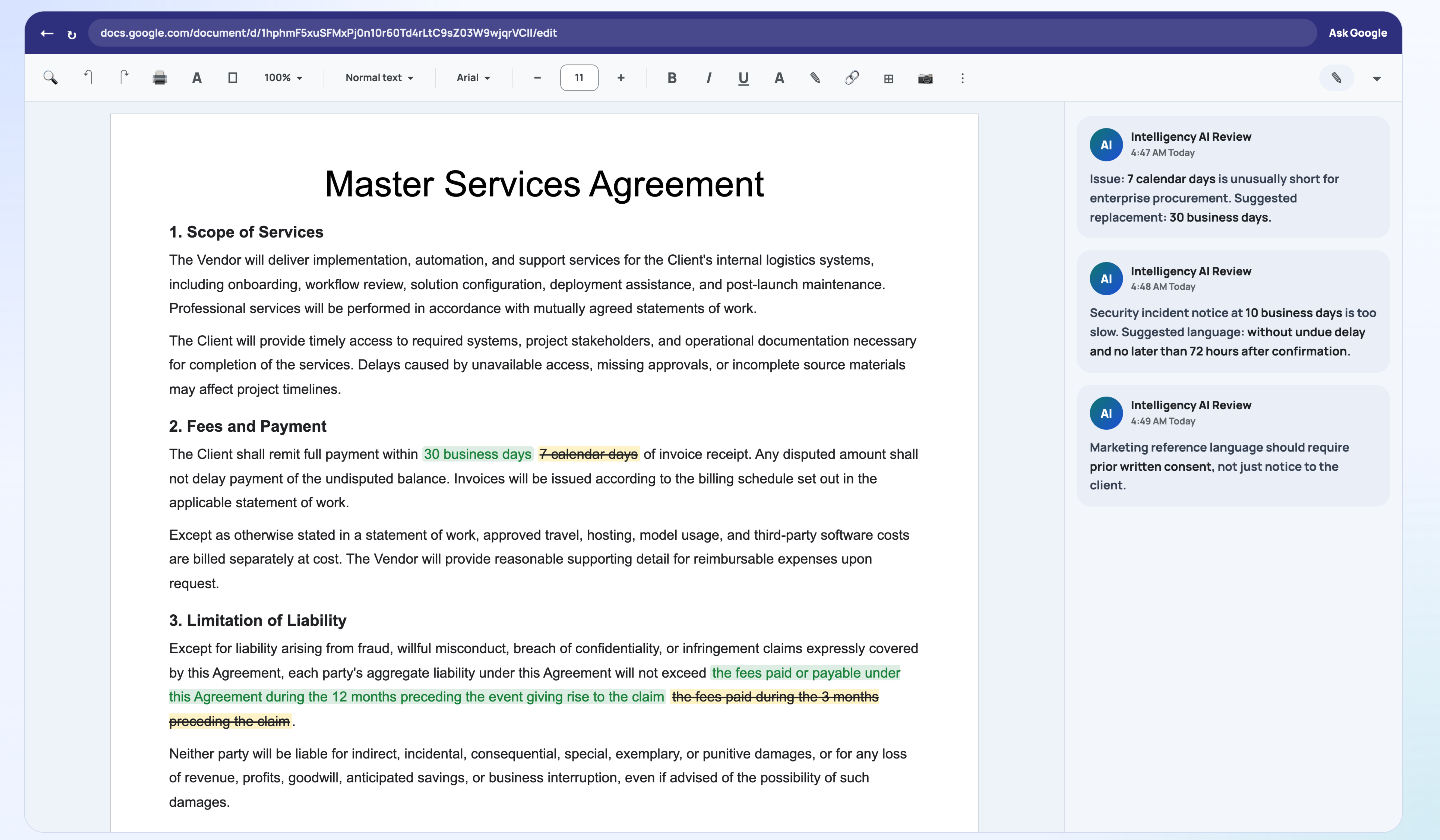Toggle bold formatting

coord(672,78)
